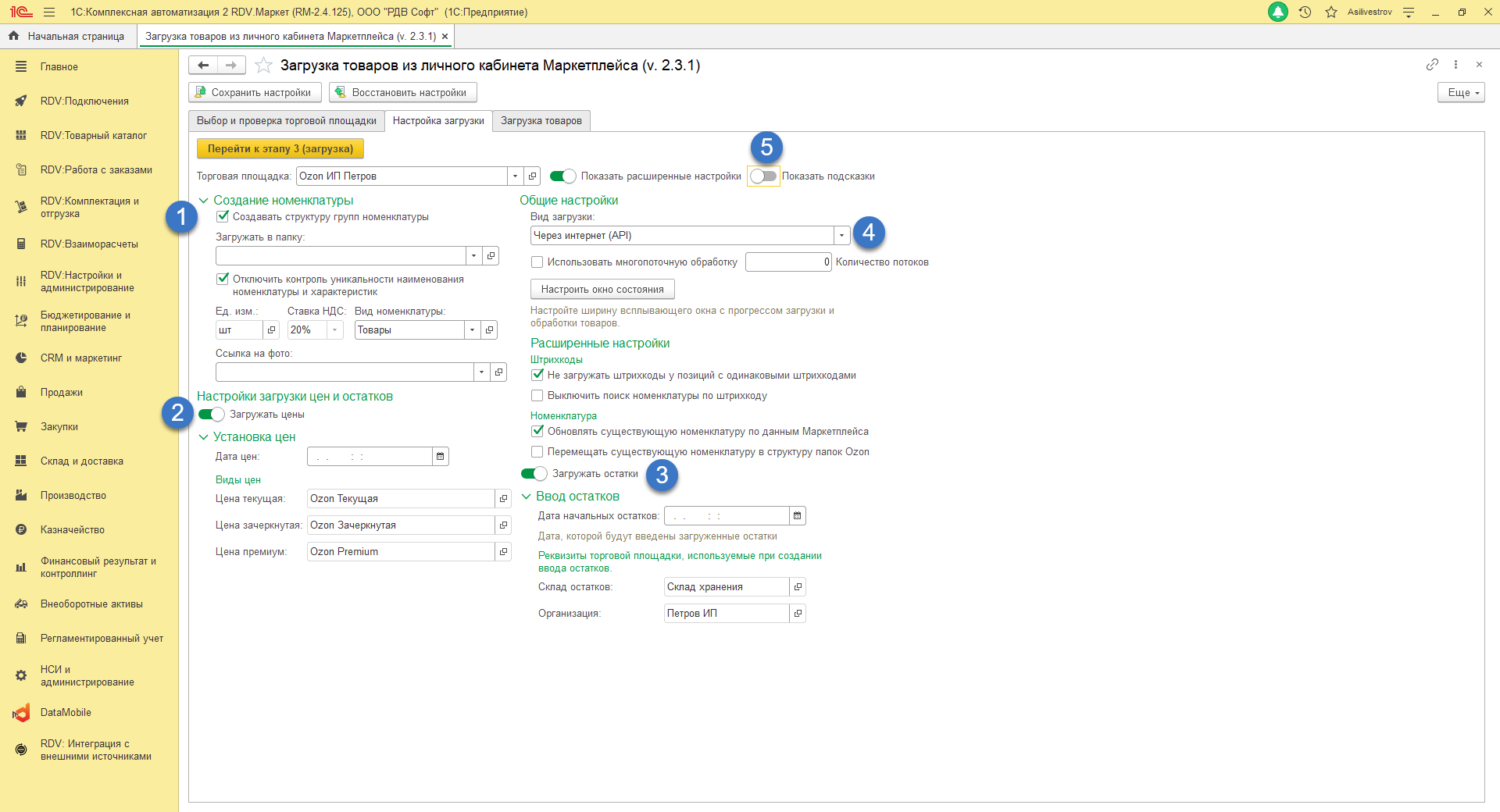Click Сохранить настройки button

(255, 93)
